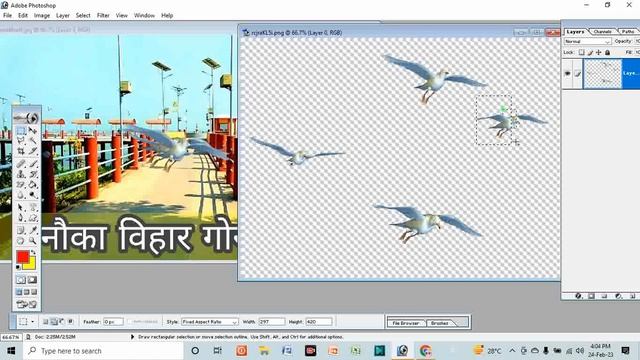
Task: Select the Path Selection tool
Action: coord(20,208)
